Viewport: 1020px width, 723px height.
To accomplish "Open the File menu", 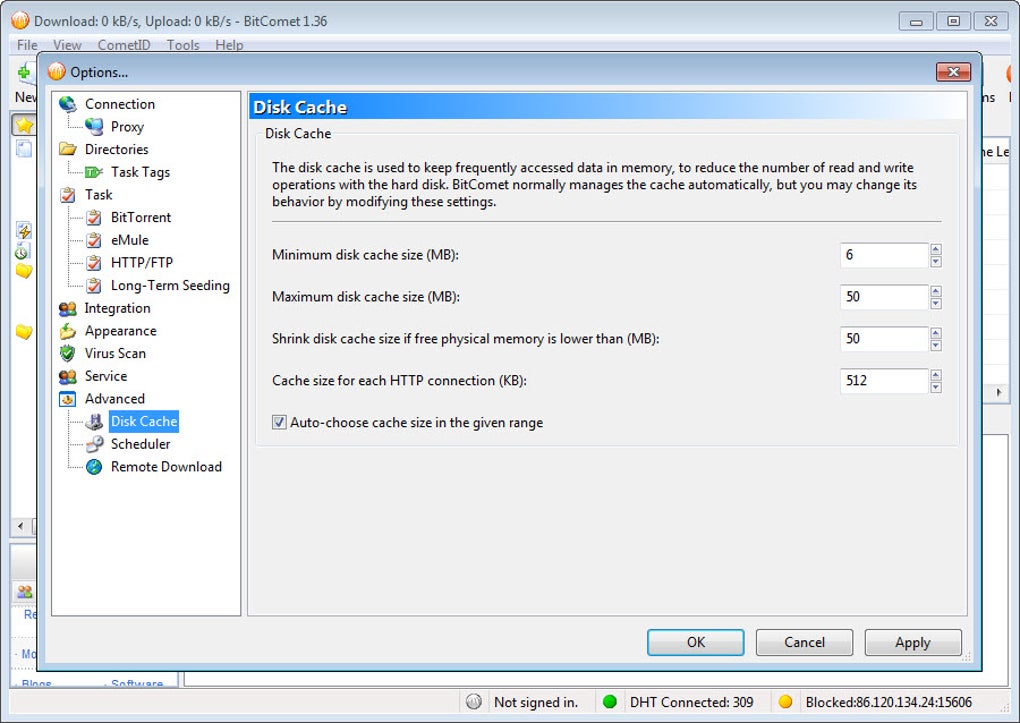I will pos(27,45).
